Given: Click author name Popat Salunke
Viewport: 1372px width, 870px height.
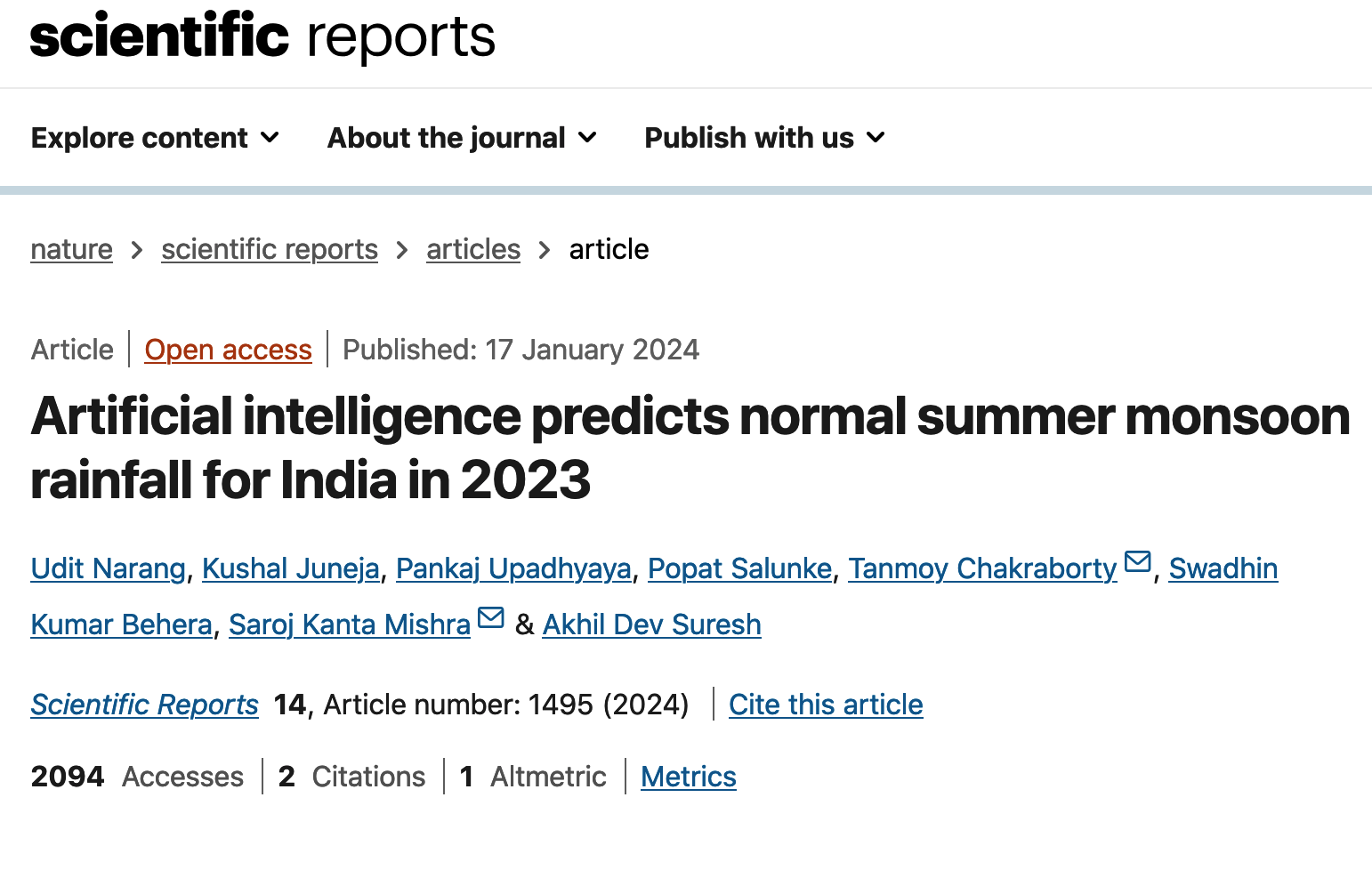Looking at the screenshot, I should coord(739,568).
